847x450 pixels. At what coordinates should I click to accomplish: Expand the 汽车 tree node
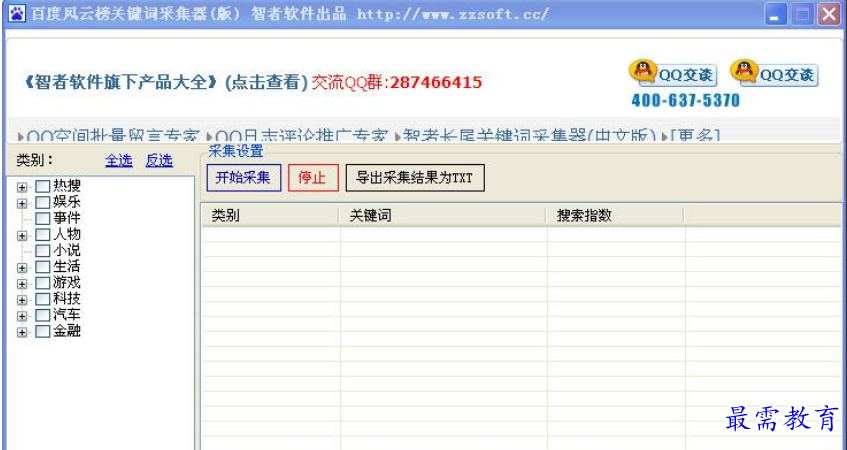tap(22, 316)
